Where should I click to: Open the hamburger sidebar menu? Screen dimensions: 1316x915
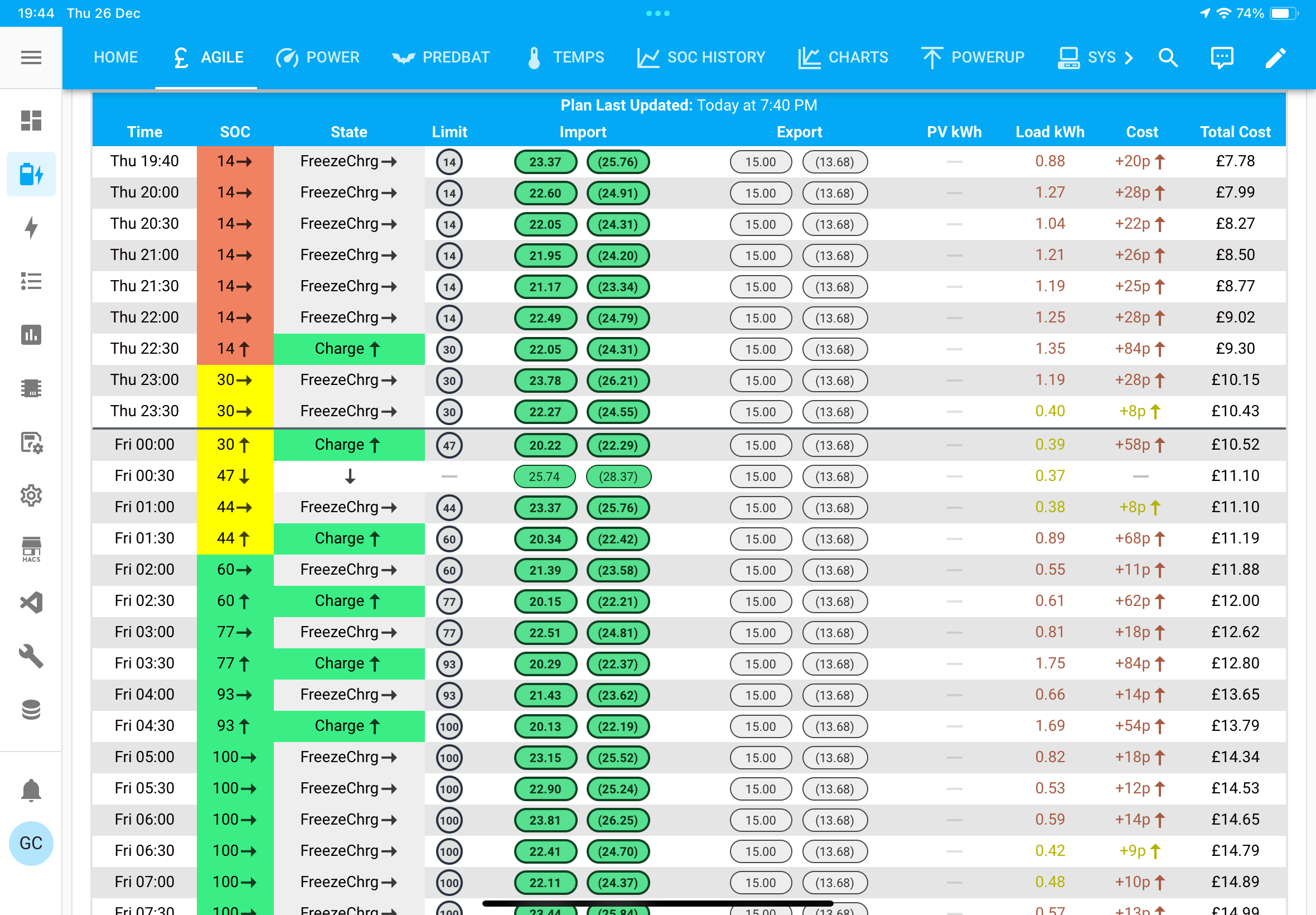point(31,57)
